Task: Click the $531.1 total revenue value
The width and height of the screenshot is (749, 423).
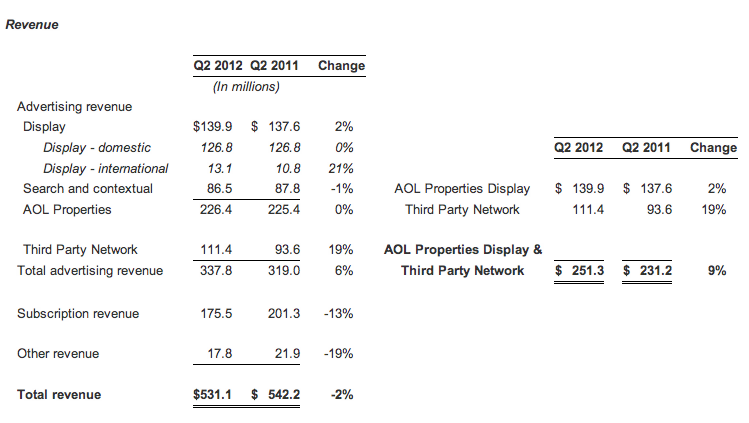Action: [212, 395]
